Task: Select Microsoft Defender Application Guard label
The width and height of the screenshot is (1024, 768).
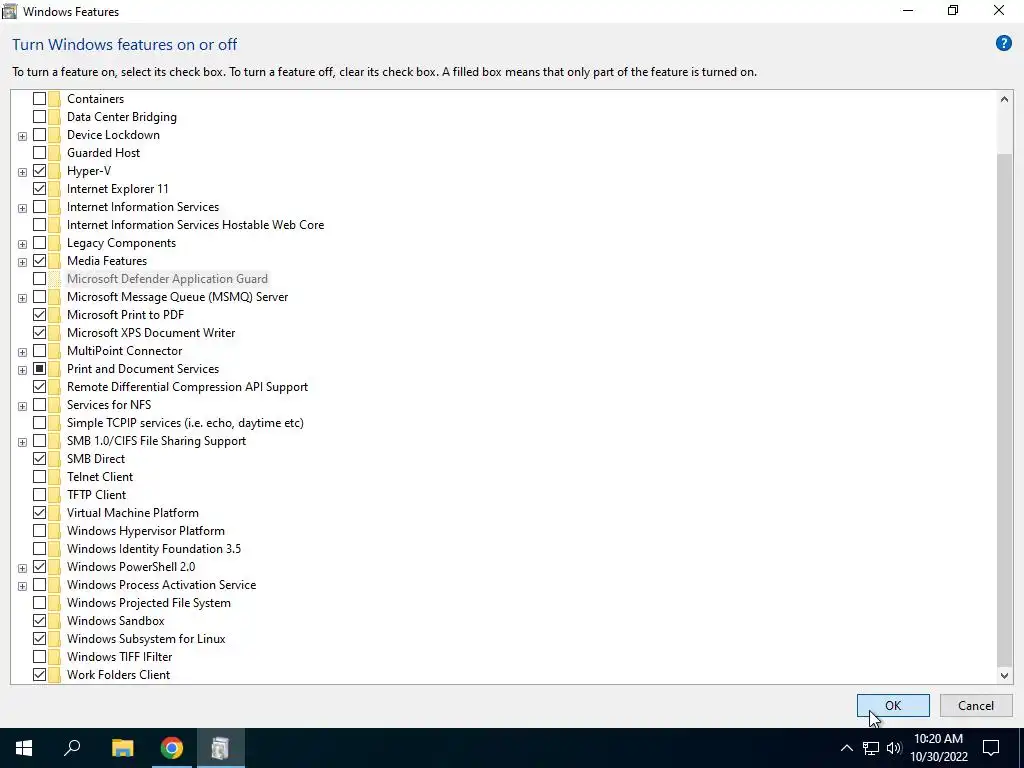Action: pyautogui.click(x=167, y=279)
